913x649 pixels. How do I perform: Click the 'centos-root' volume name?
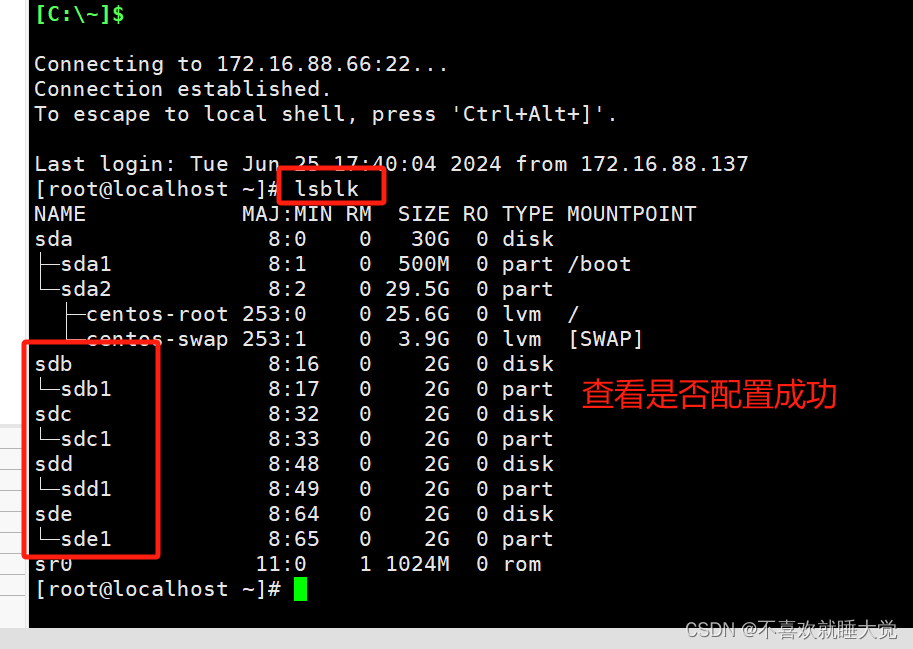pos(157,314)
